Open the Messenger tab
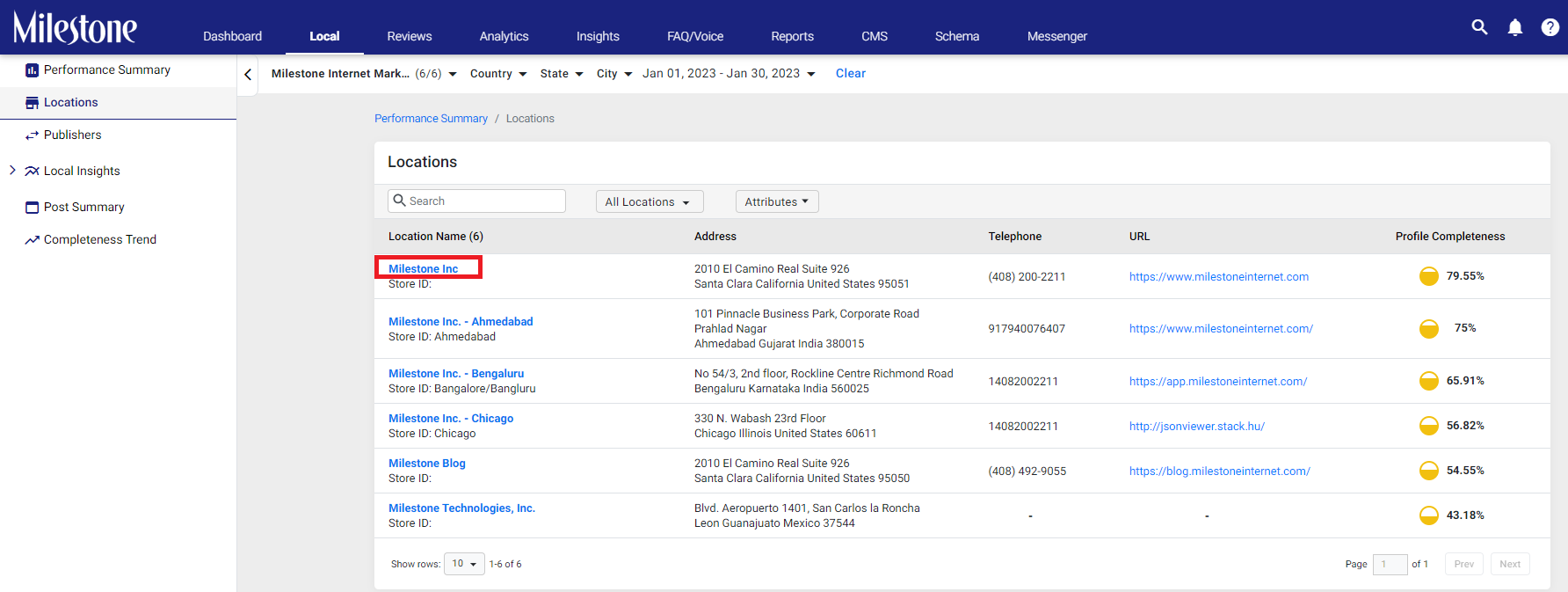The image size is (1568, 592). tap(1057, 36)
